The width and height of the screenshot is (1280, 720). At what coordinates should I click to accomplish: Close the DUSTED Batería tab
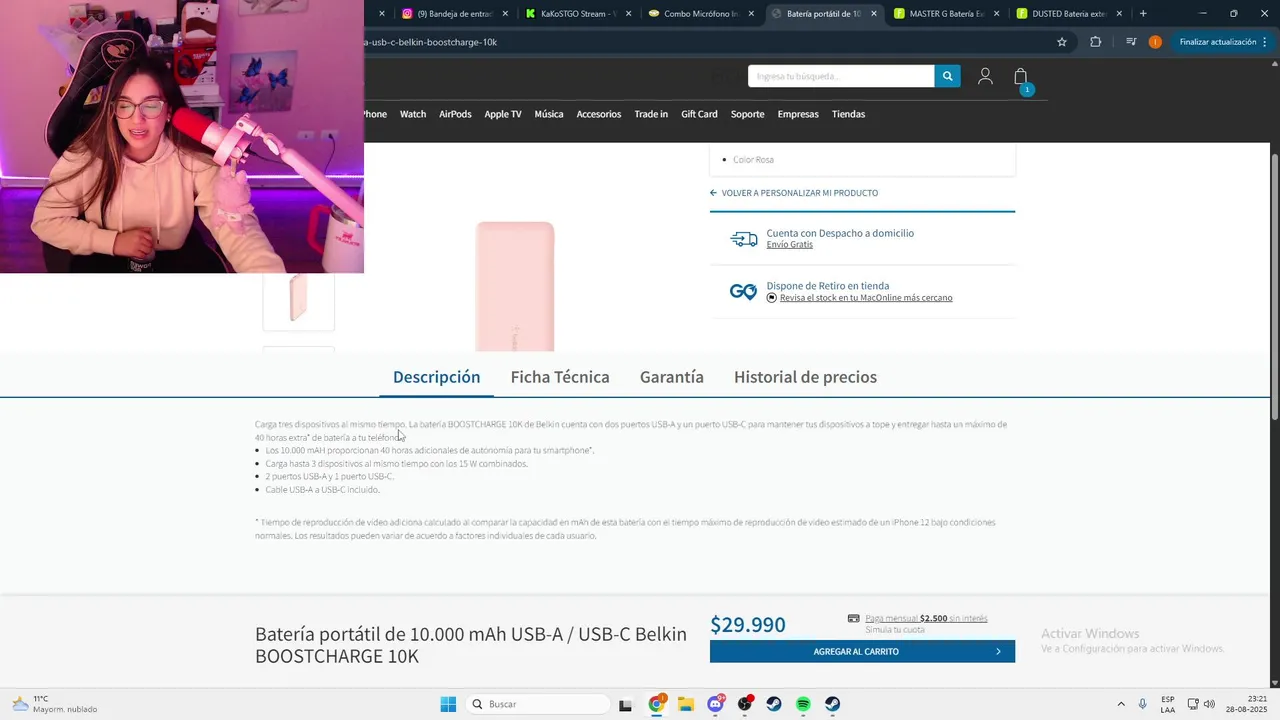tap(1119, 14)
